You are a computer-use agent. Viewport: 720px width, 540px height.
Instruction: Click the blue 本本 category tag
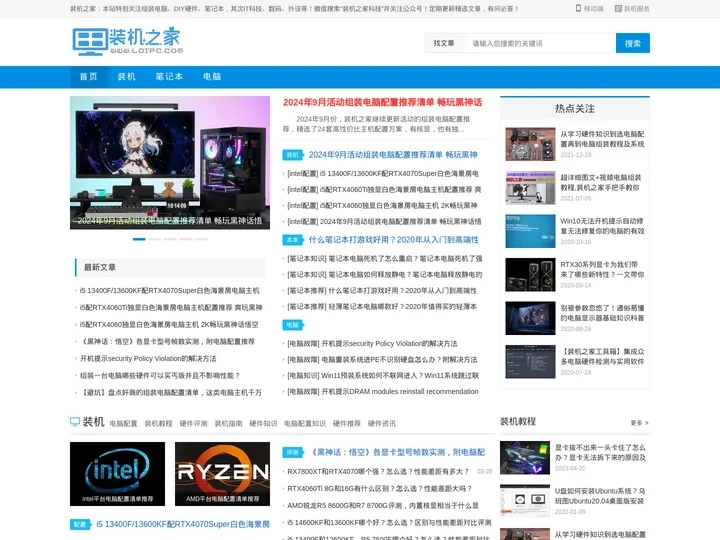[x=292, y=240]
